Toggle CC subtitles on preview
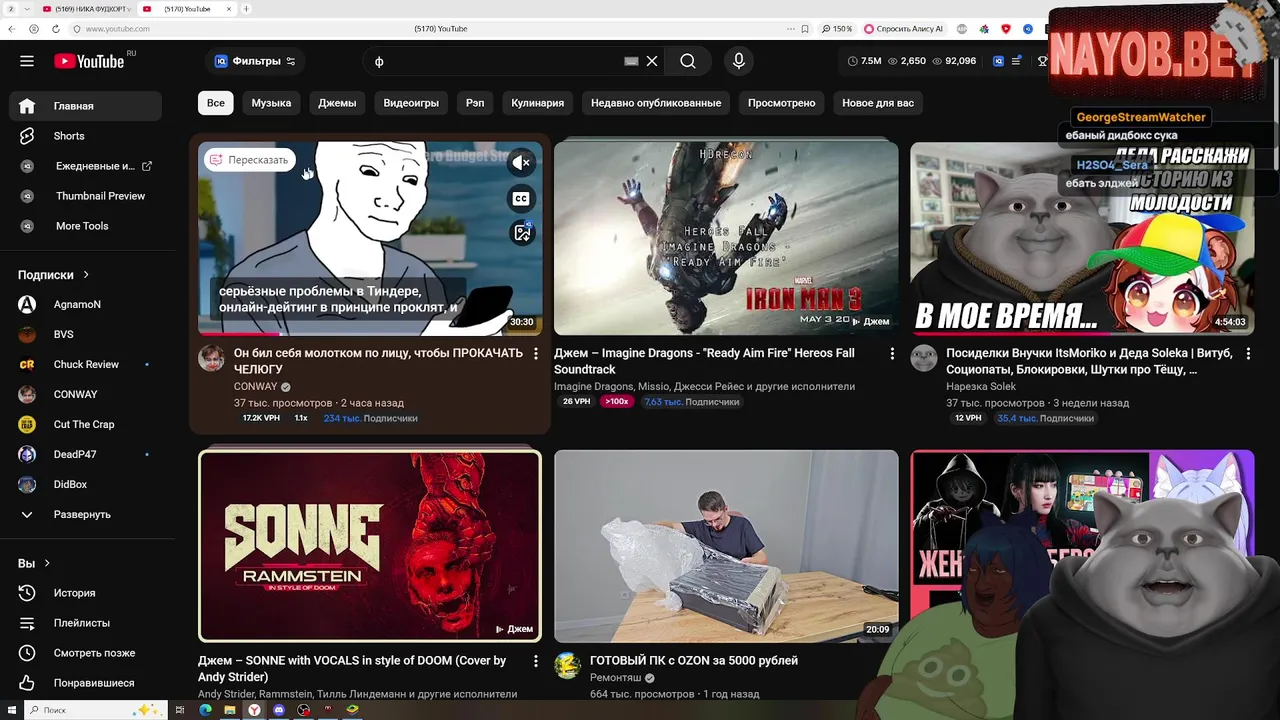The height and width of the screenshot is (720, 1280). click(521, 198)
